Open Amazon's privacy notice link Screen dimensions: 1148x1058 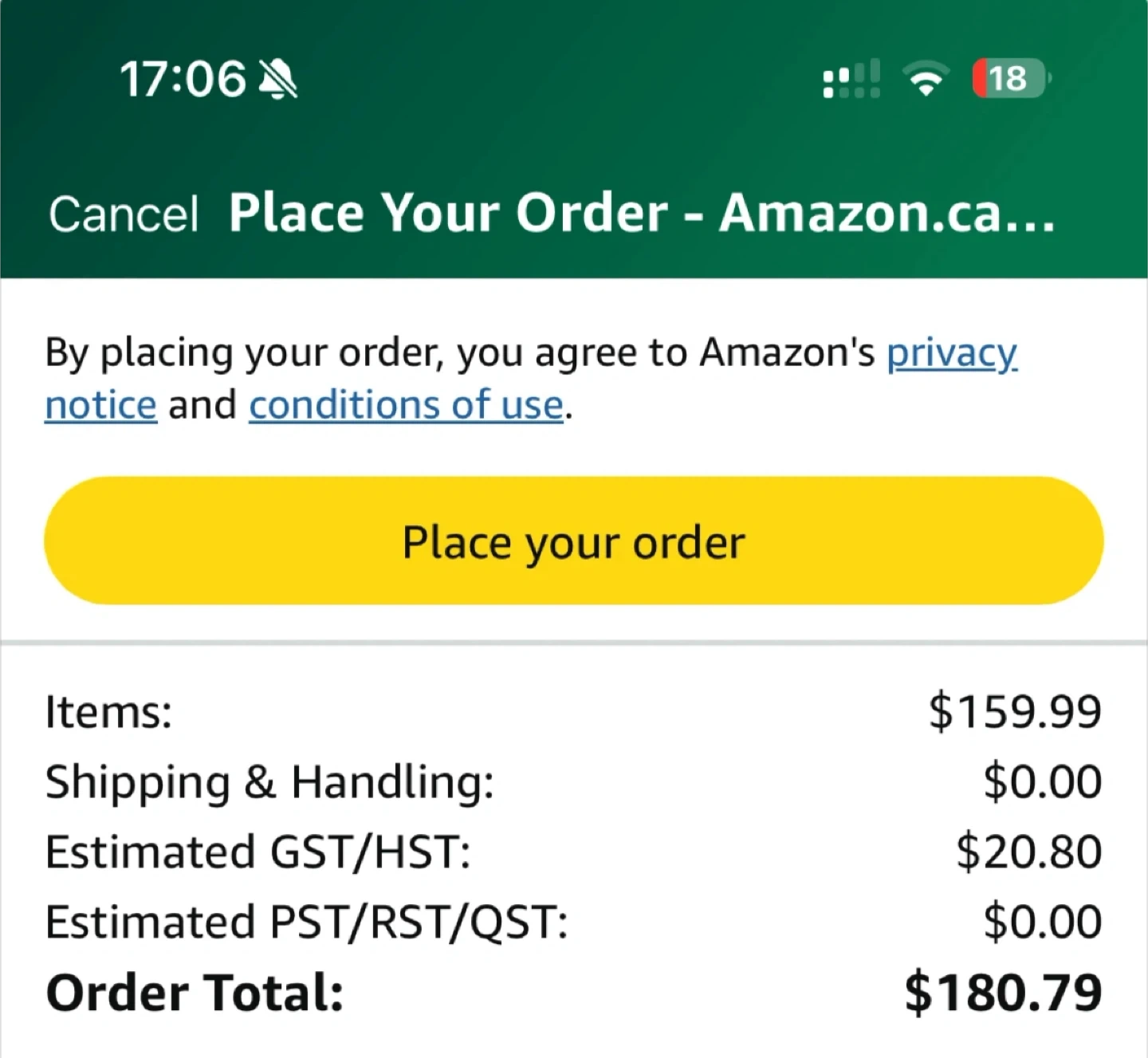[x=951, y=353]
